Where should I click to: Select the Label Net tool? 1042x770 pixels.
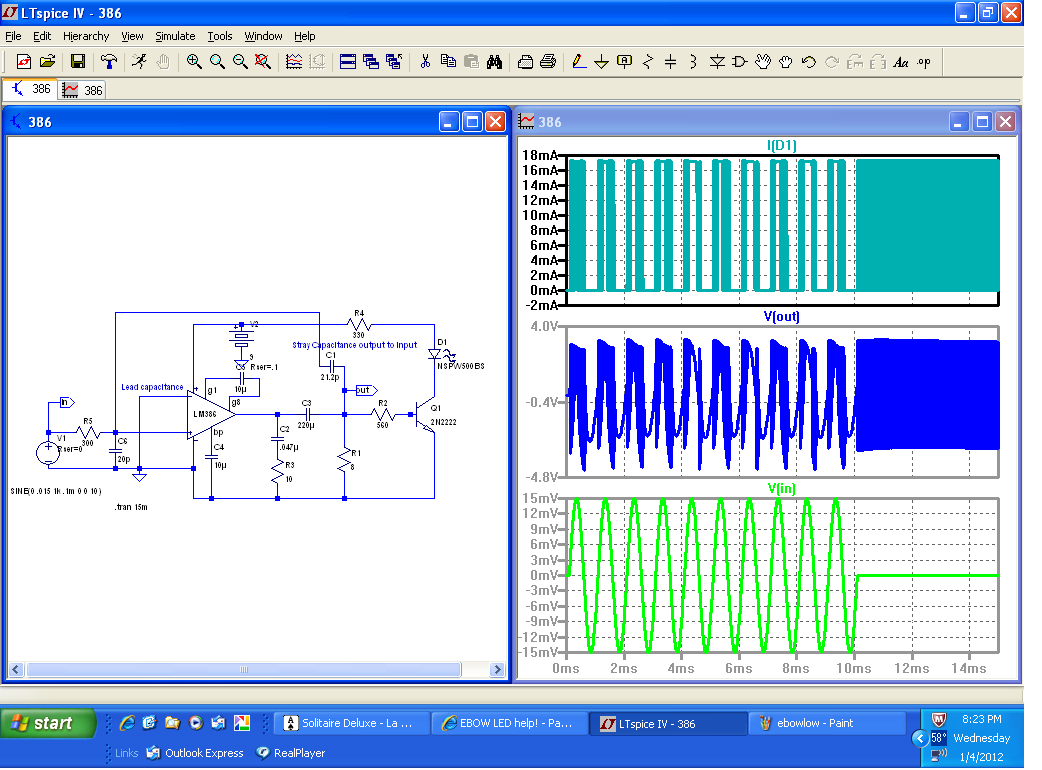tap(625, 62)
